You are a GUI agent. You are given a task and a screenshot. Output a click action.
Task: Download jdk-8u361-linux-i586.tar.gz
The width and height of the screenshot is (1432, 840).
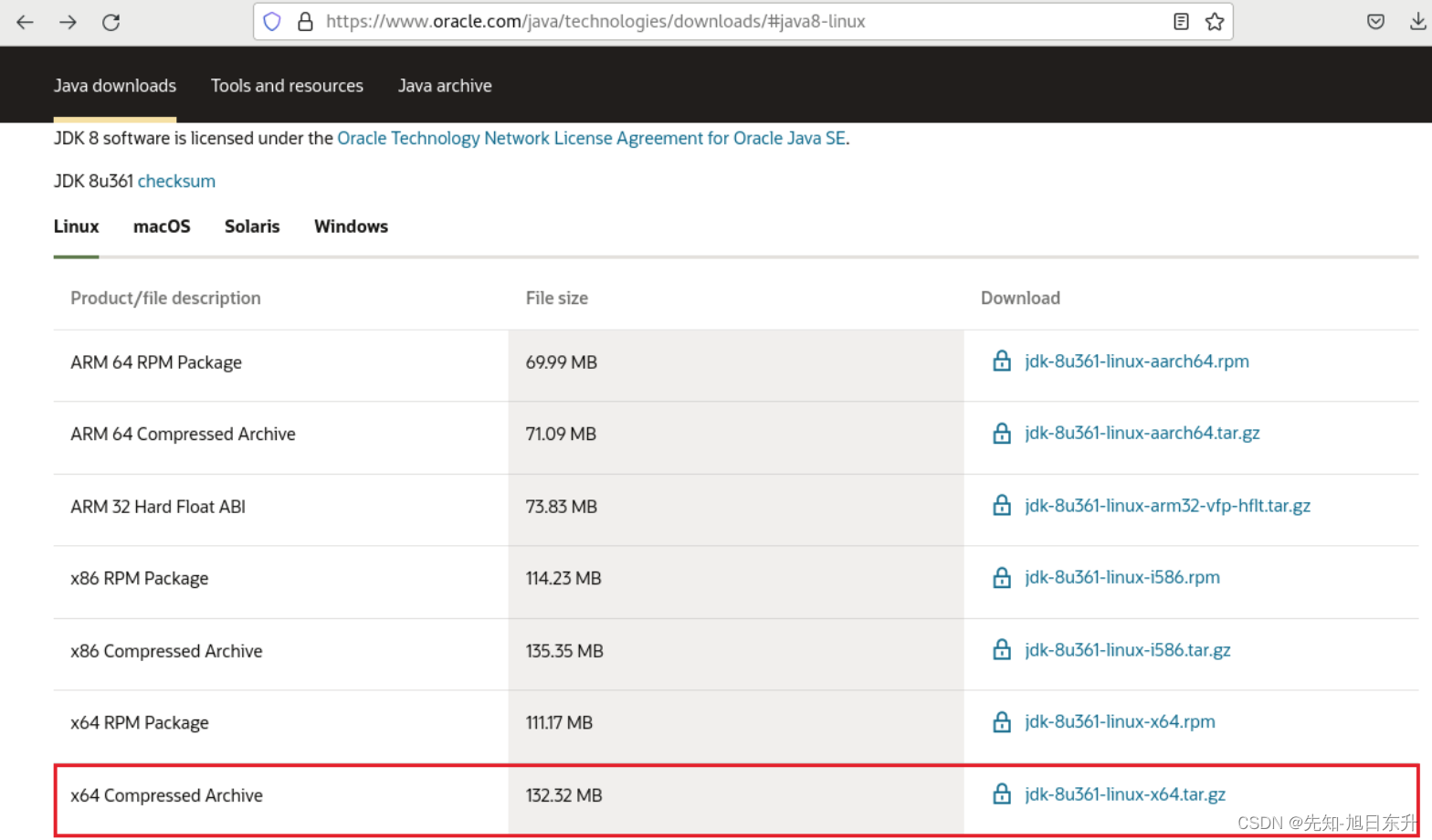point(1127,649)
